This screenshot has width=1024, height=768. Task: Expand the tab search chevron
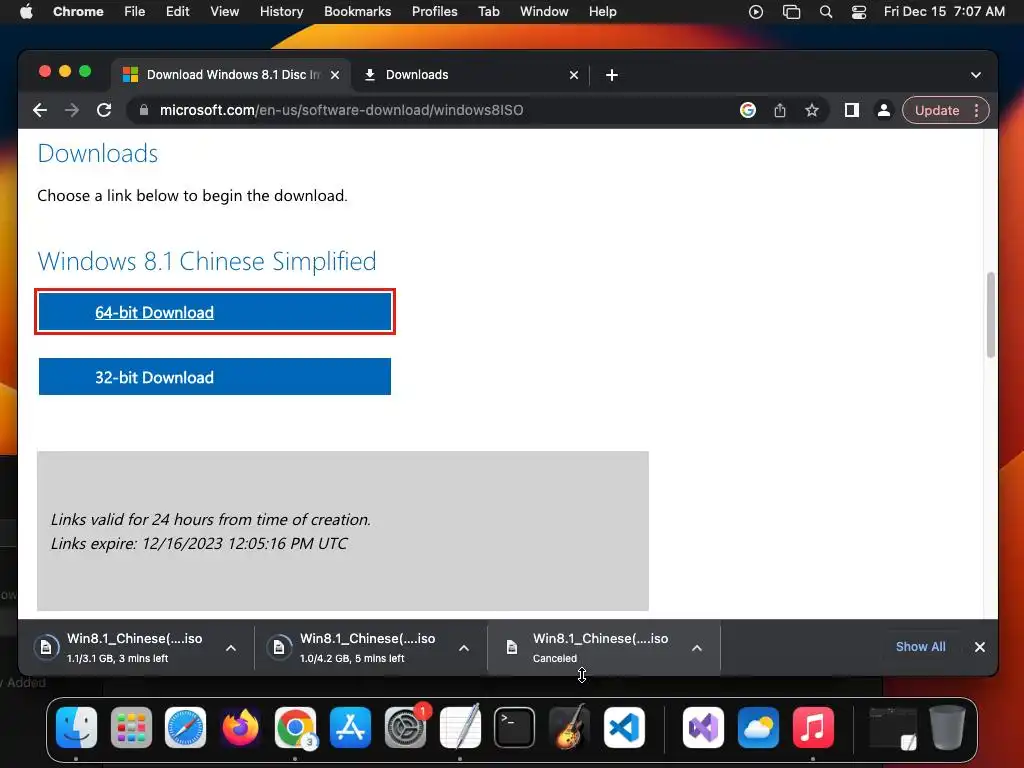(x=976, y=75)
